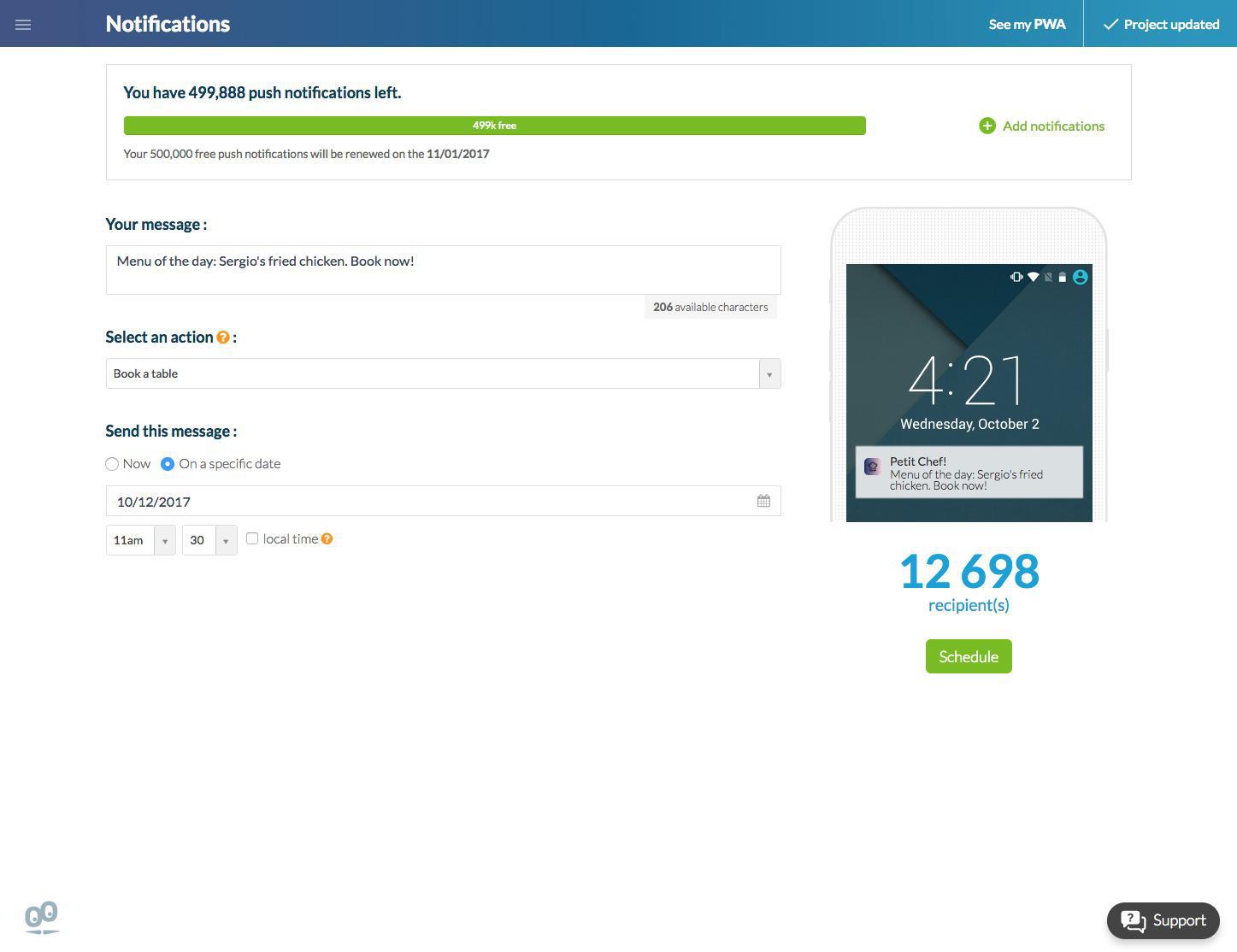Click into the message text field
This screenshot has height=952, width=1237.
coord(443,270)
